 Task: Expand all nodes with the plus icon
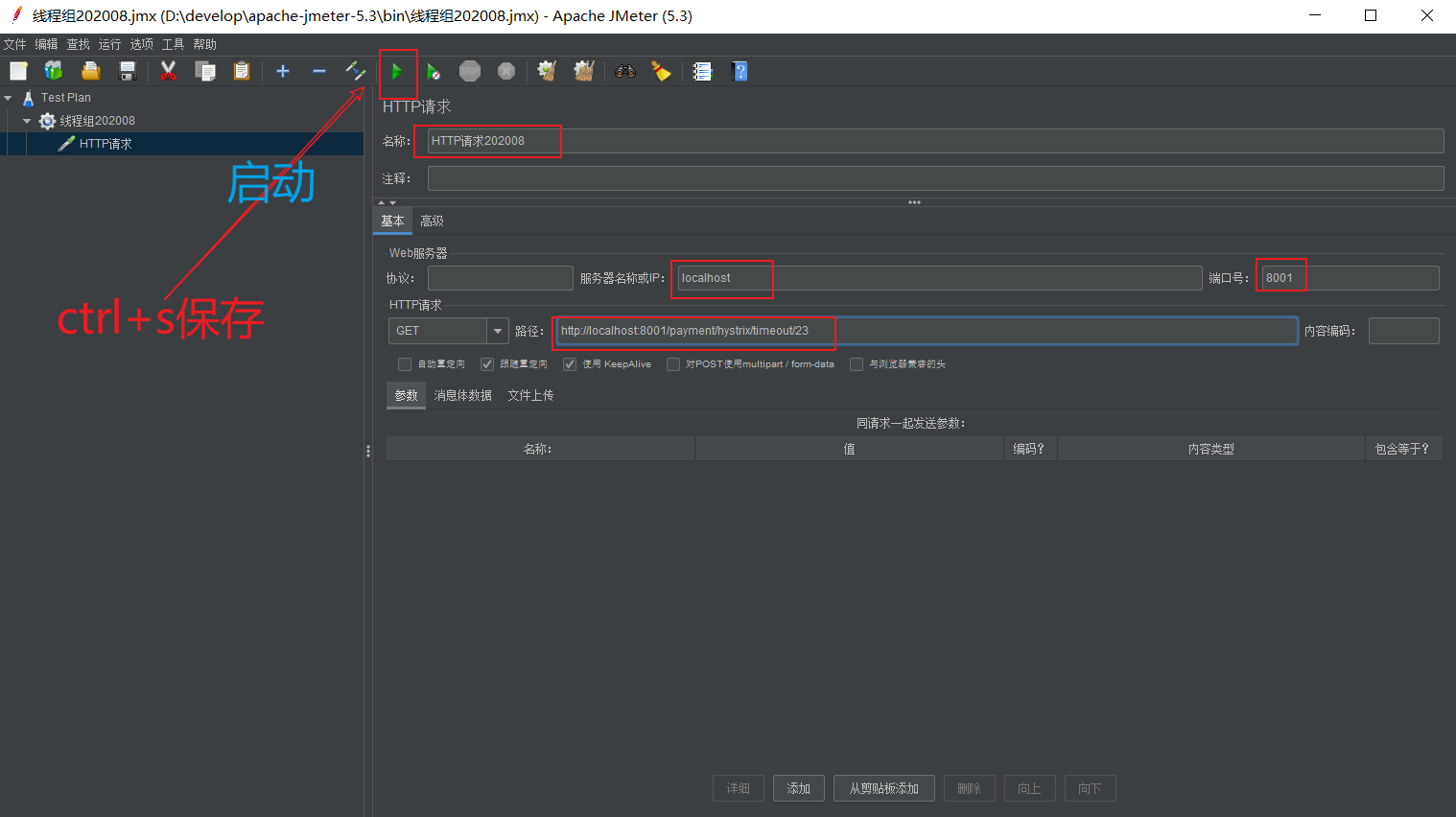pyautogui.click(x=283, y=71)
